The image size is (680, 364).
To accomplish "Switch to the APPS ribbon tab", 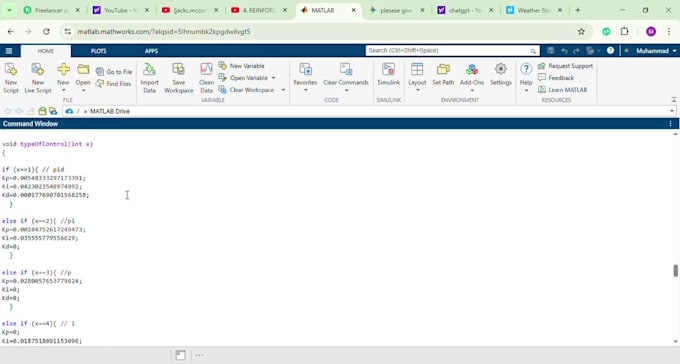I will pos(151,51).
